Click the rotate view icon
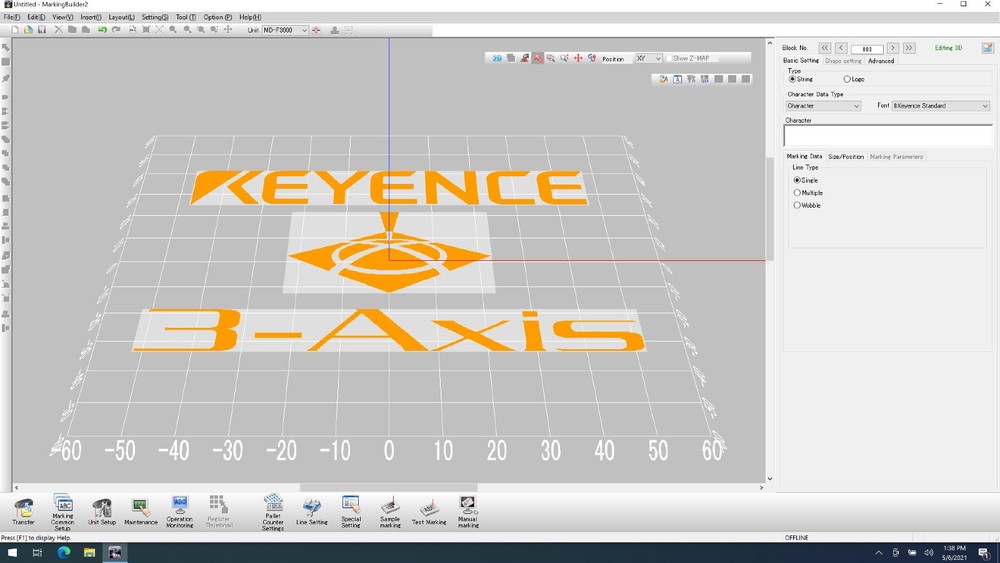 (x=592, y=58)
